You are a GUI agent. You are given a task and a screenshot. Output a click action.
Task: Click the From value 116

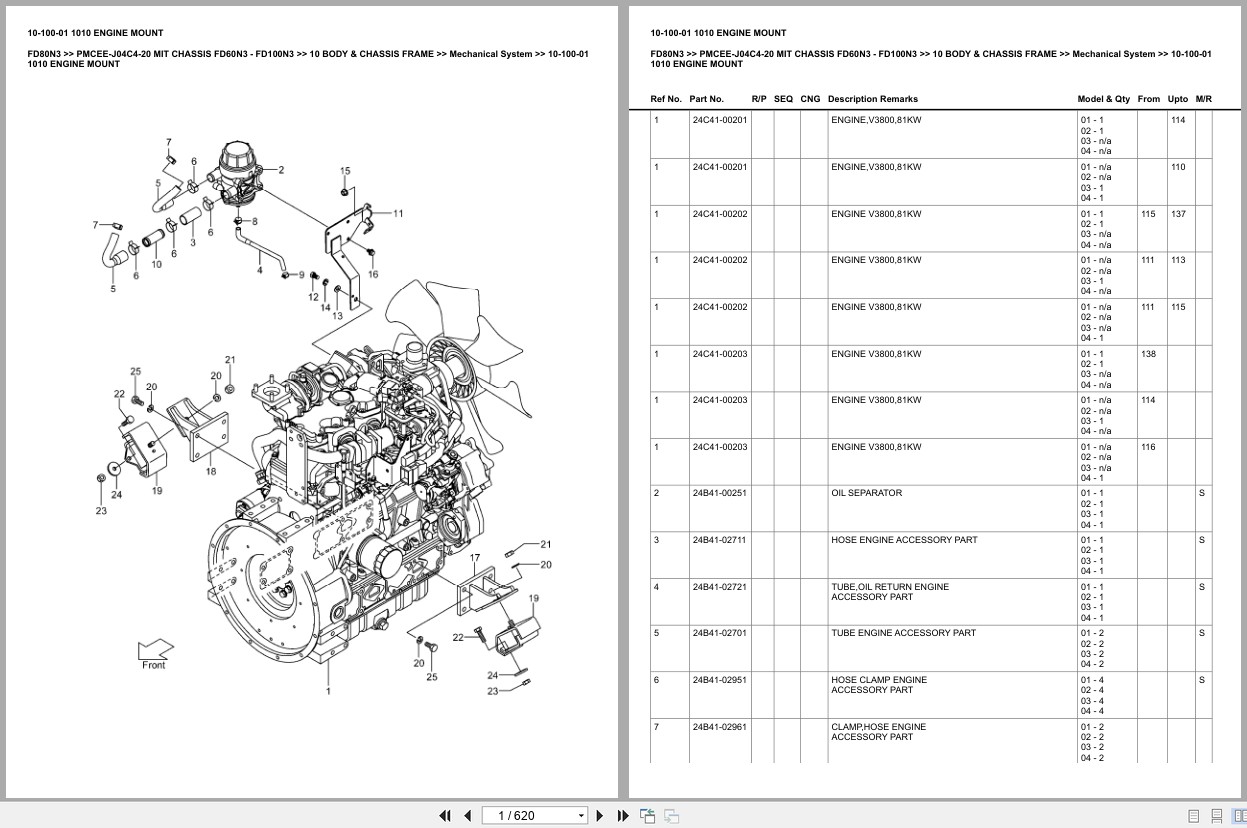click(x=1148, y=447)
